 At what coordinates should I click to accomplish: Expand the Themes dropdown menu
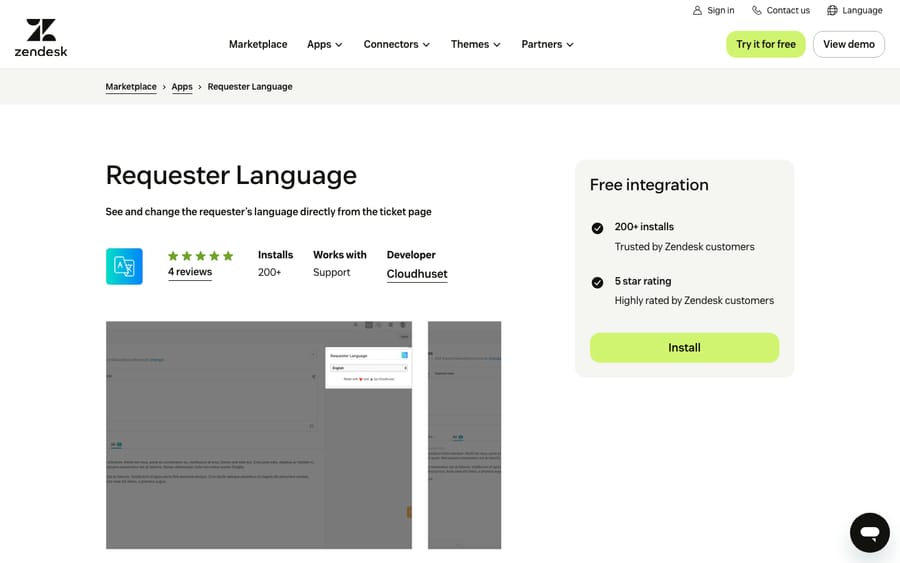point(476,44)
